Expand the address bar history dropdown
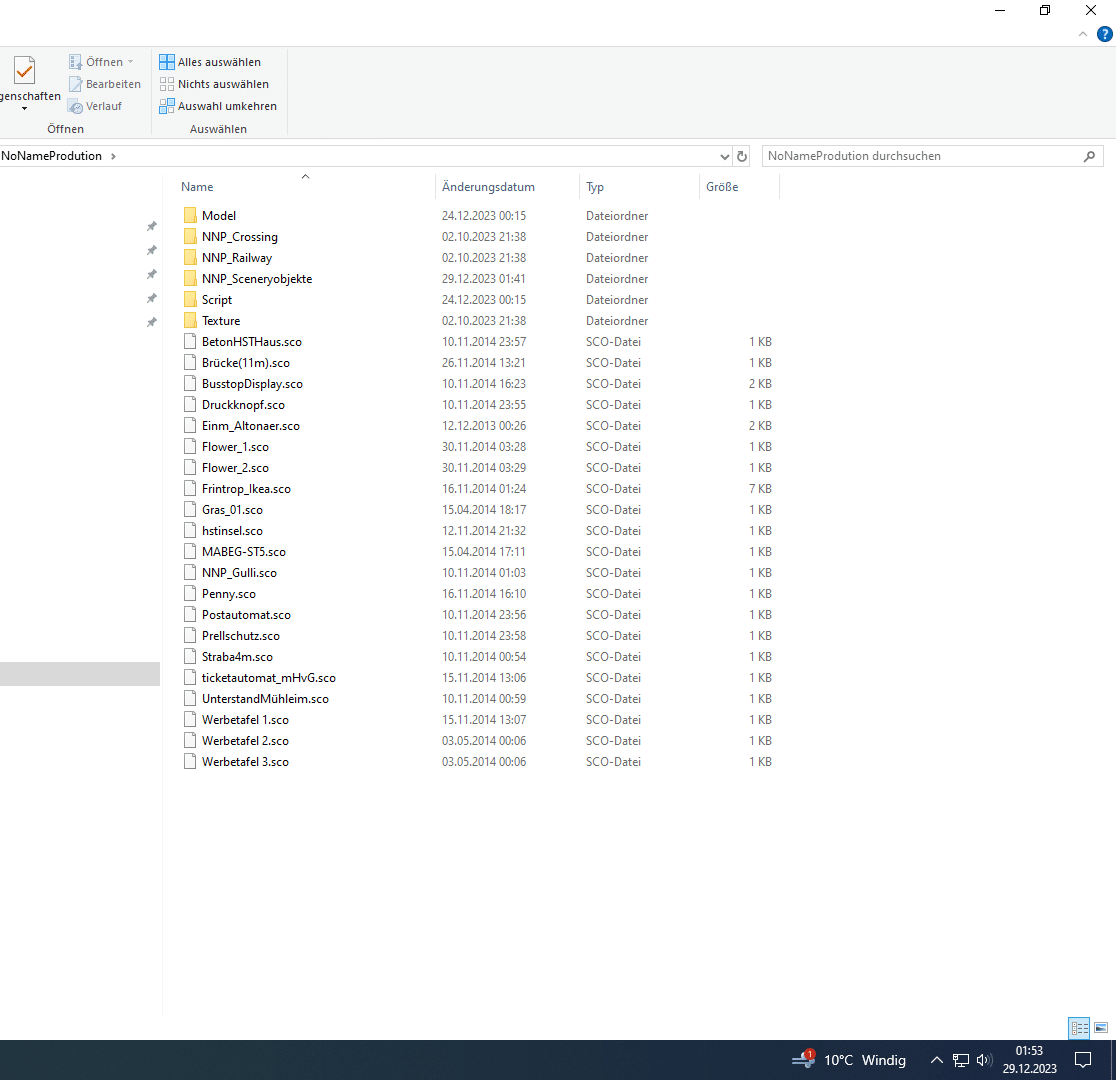 click(725, 157)
